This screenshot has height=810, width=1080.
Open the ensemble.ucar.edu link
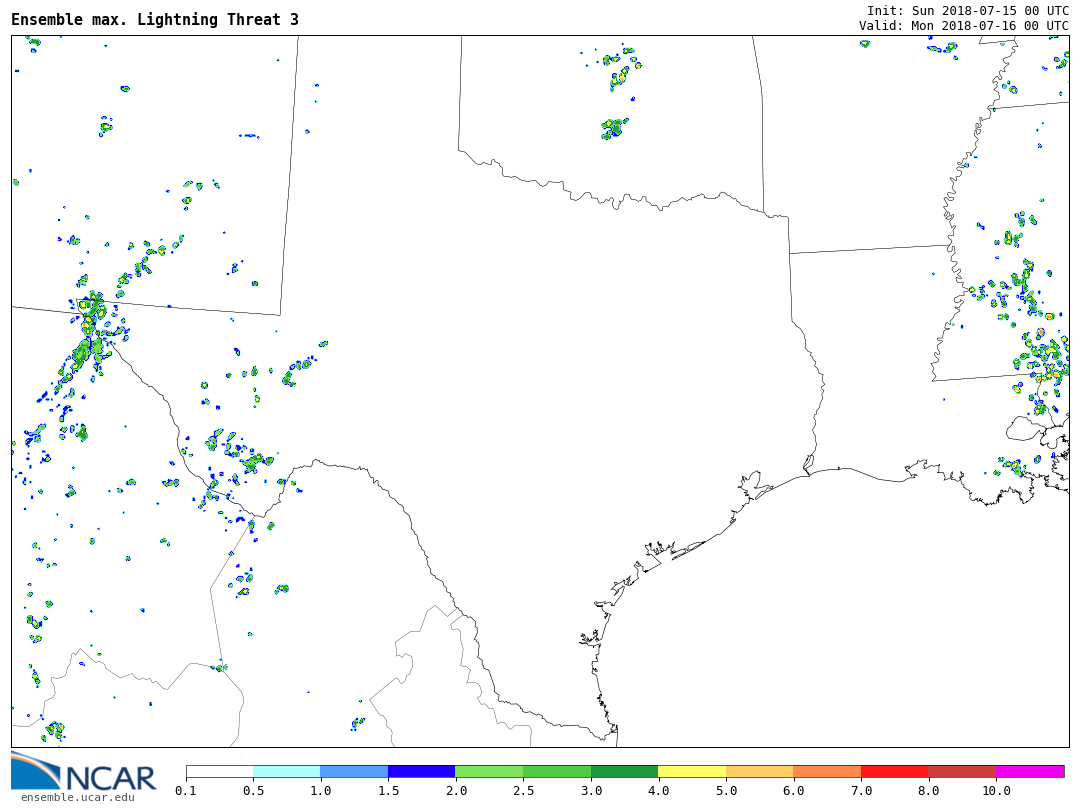tap(77, 797)
